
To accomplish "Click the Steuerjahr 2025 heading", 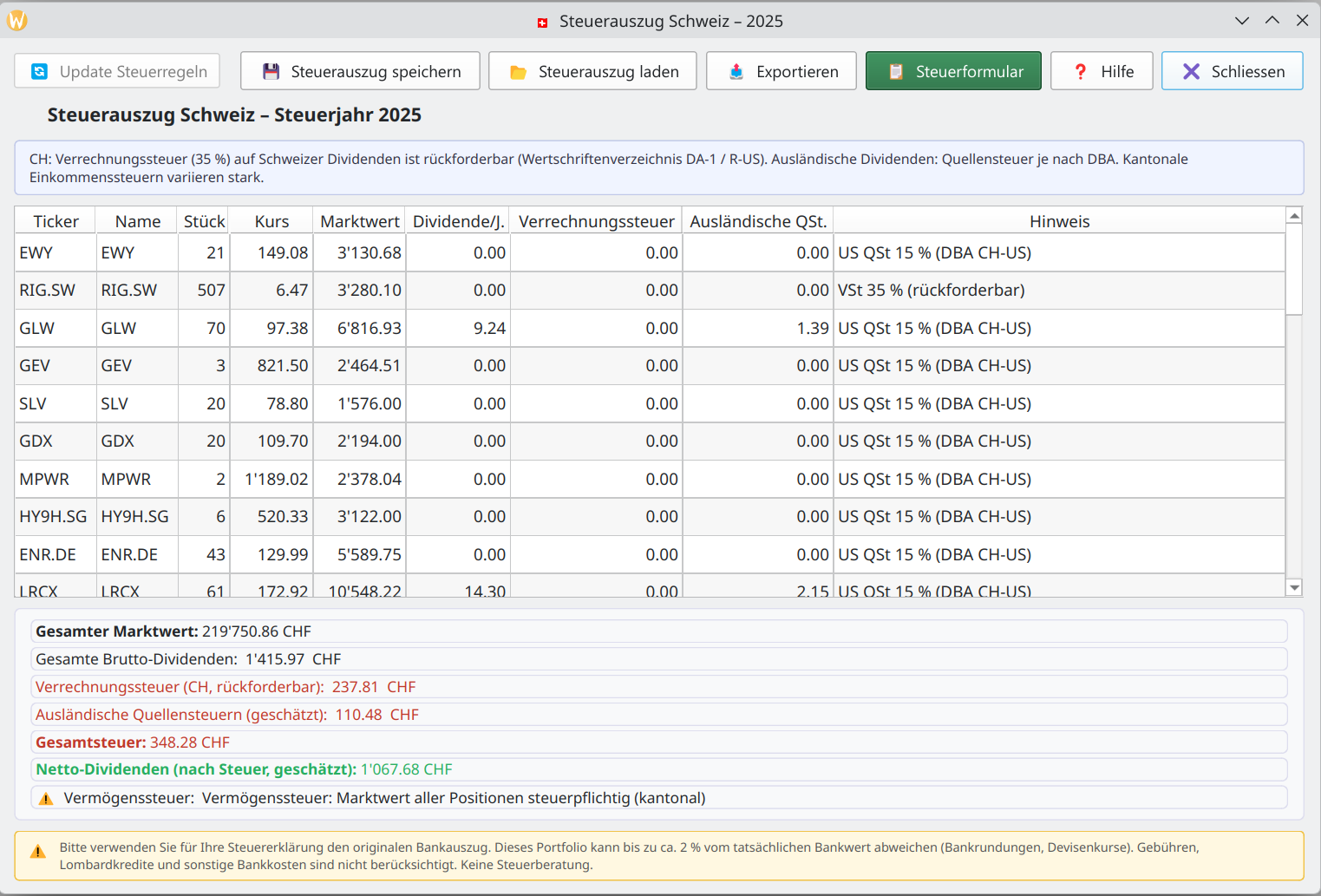I will click(234, 114).
